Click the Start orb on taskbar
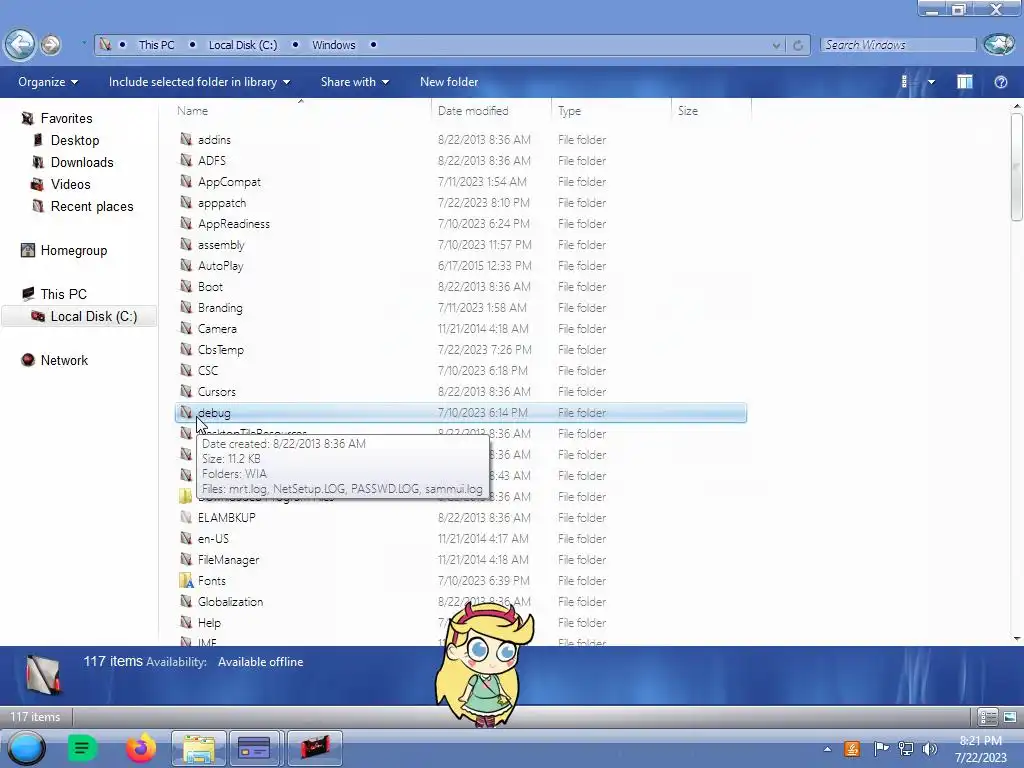The width and height of the screenshot is (1024, 768). point(26,748)
